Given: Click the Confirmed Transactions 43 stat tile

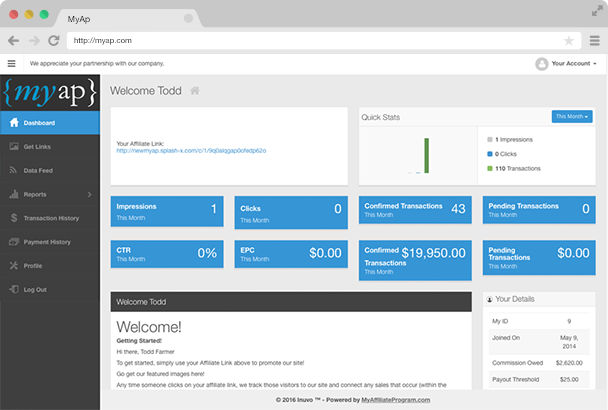Looking at the screenshot, I should pyautogui.click(x=415, y=209).
